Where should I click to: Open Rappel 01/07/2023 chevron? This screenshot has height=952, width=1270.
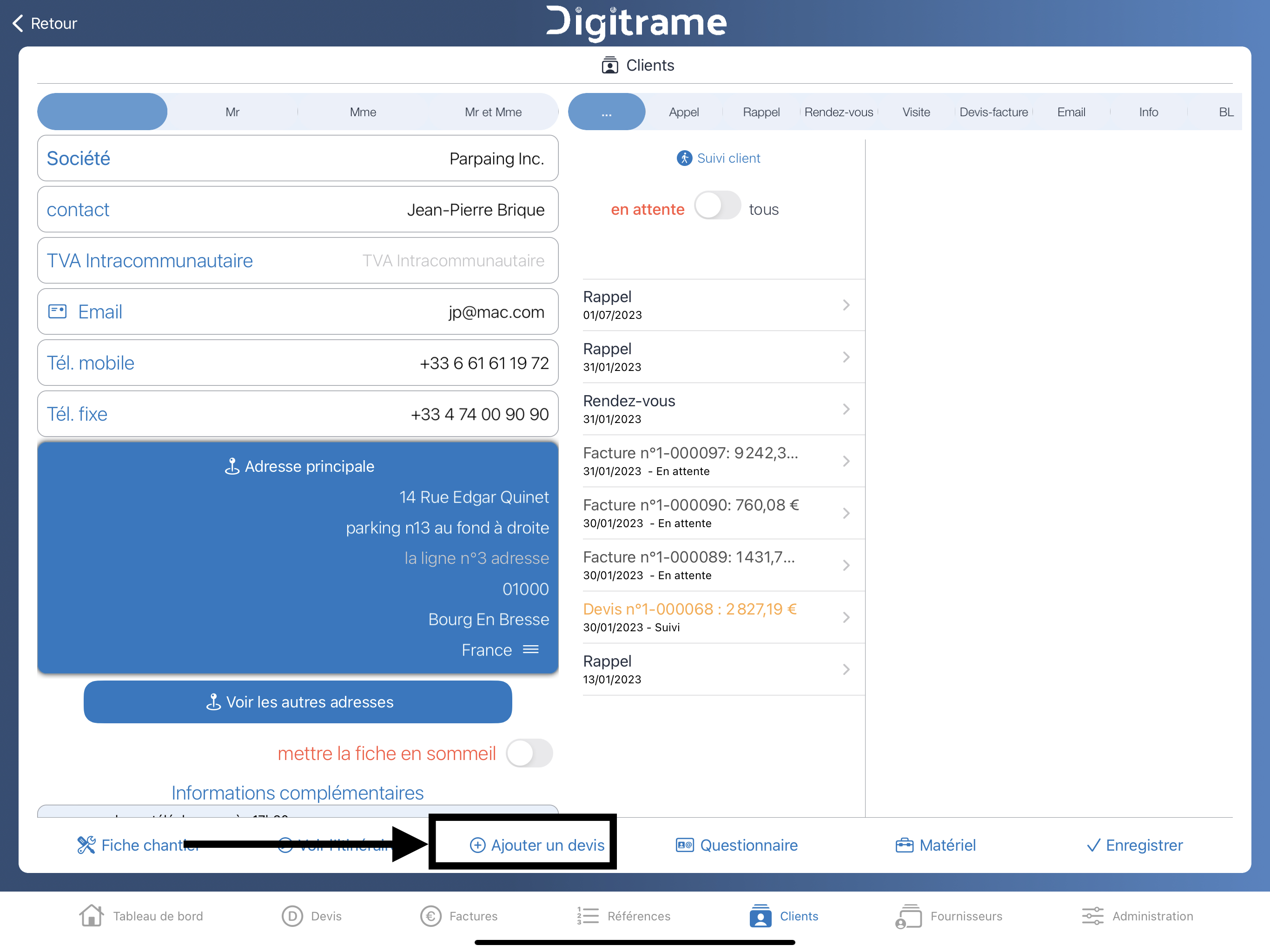click(847, 305)
